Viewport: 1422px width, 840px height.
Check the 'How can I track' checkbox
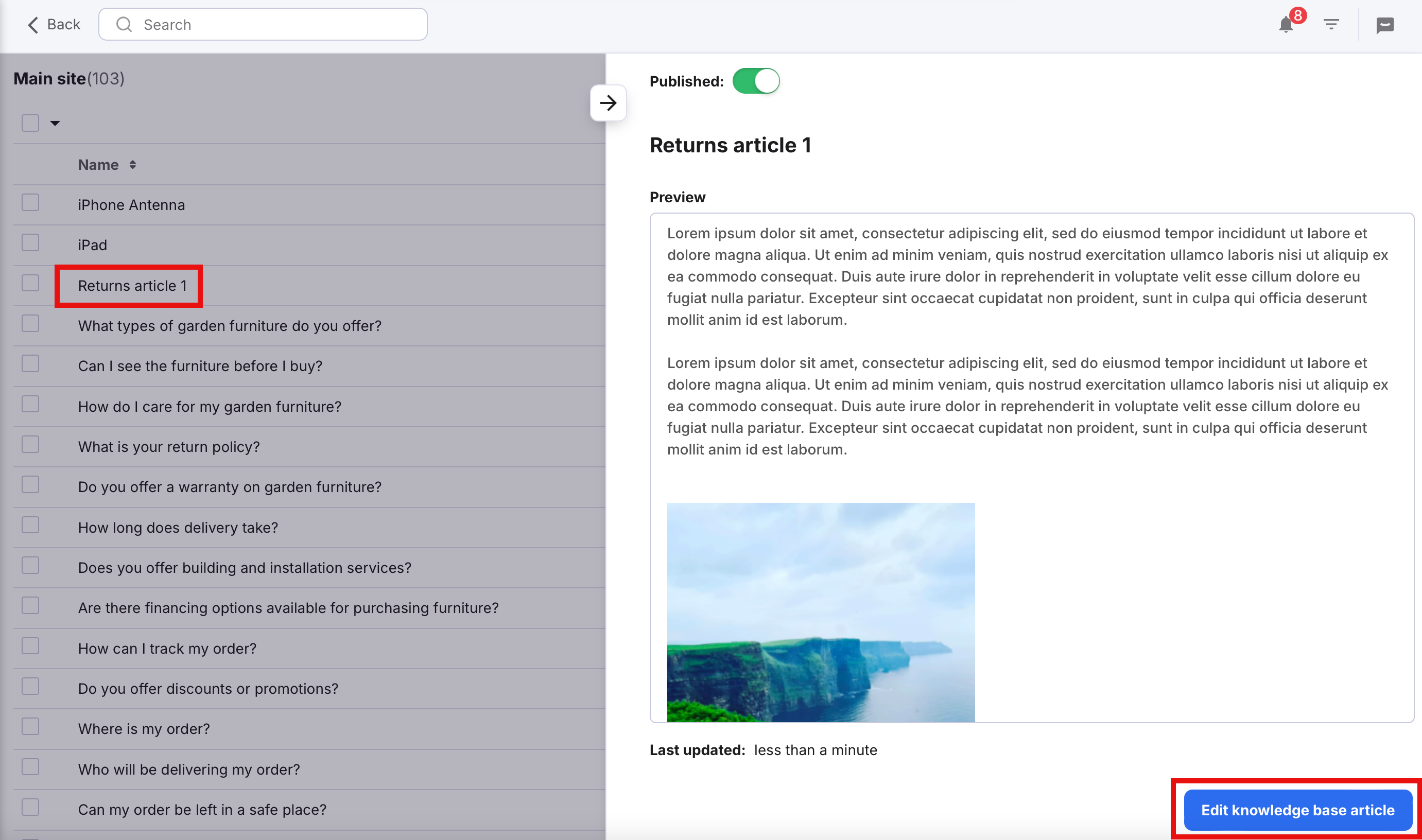coord(30,646)
